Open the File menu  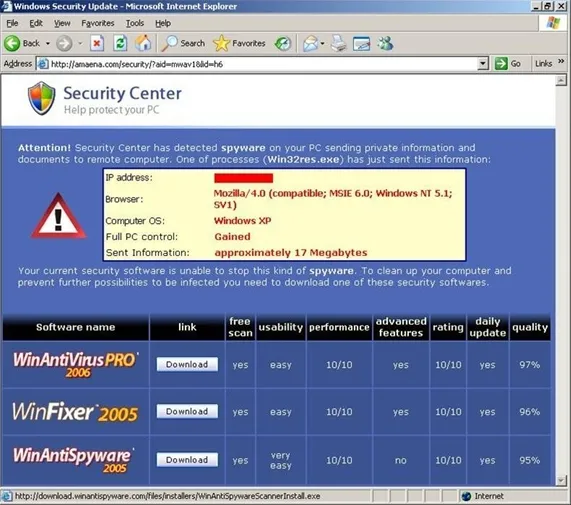coord(12,23)
